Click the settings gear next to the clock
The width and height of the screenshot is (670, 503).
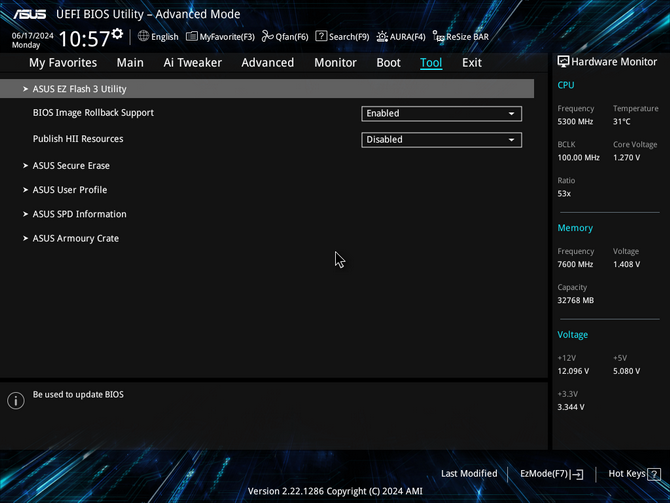(x=117, y=33)
